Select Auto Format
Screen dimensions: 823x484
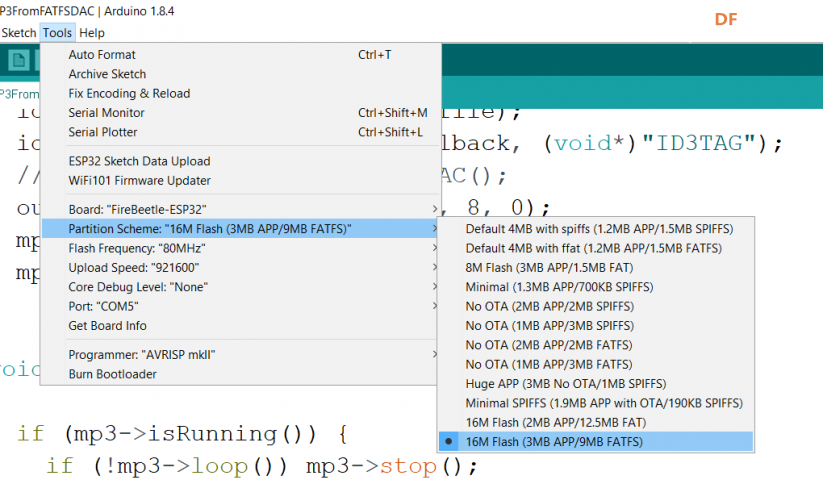(241, 55)
